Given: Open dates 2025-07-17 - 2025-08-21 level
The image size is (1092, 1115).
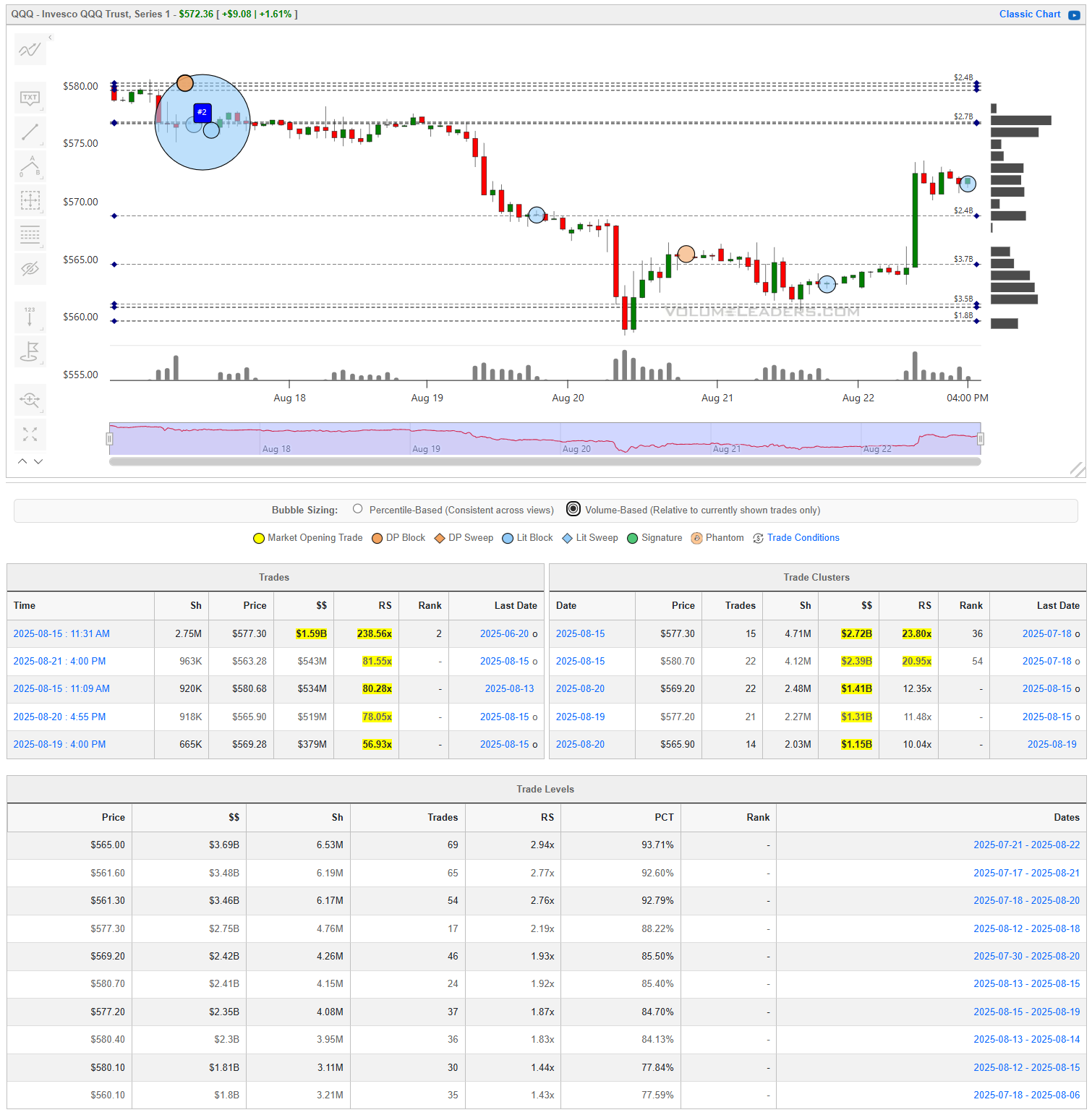Looking at the screenshot, I should tap(1026, 873).
